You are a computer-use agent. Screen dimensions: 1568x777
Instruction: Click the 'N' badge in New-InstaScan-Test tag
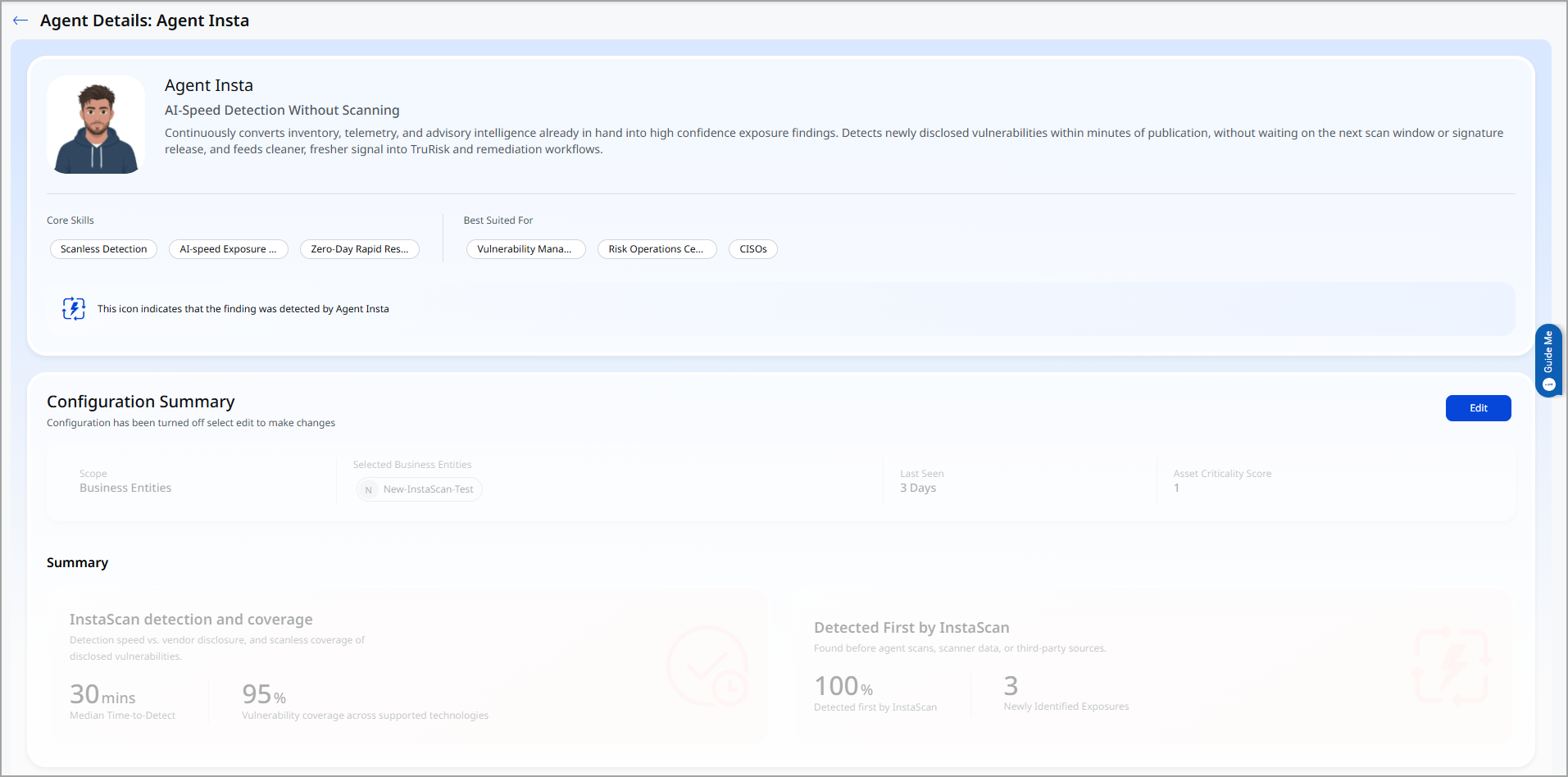point(369,489)
